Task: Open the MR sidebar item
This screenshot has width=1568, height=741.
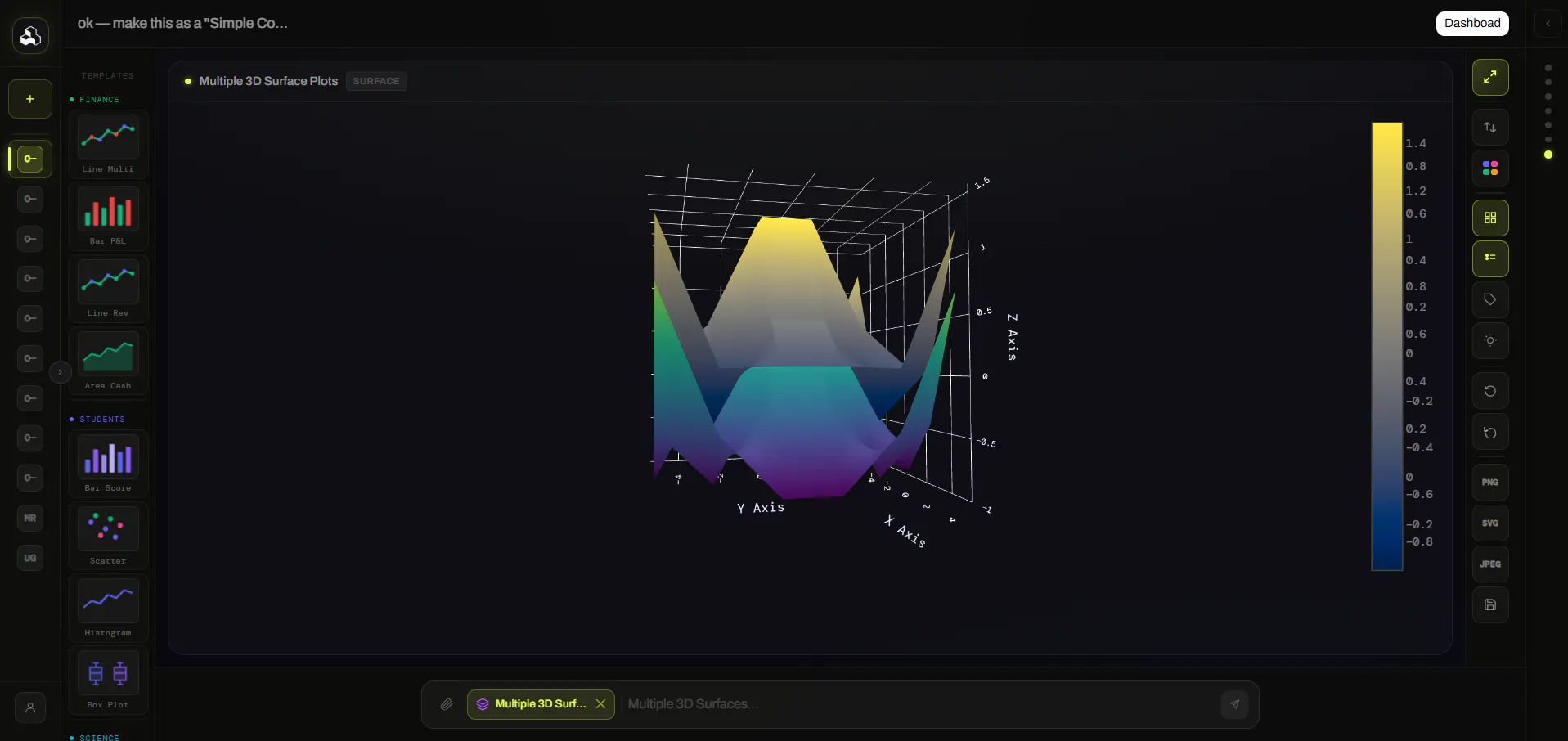Action: [30, 518]
